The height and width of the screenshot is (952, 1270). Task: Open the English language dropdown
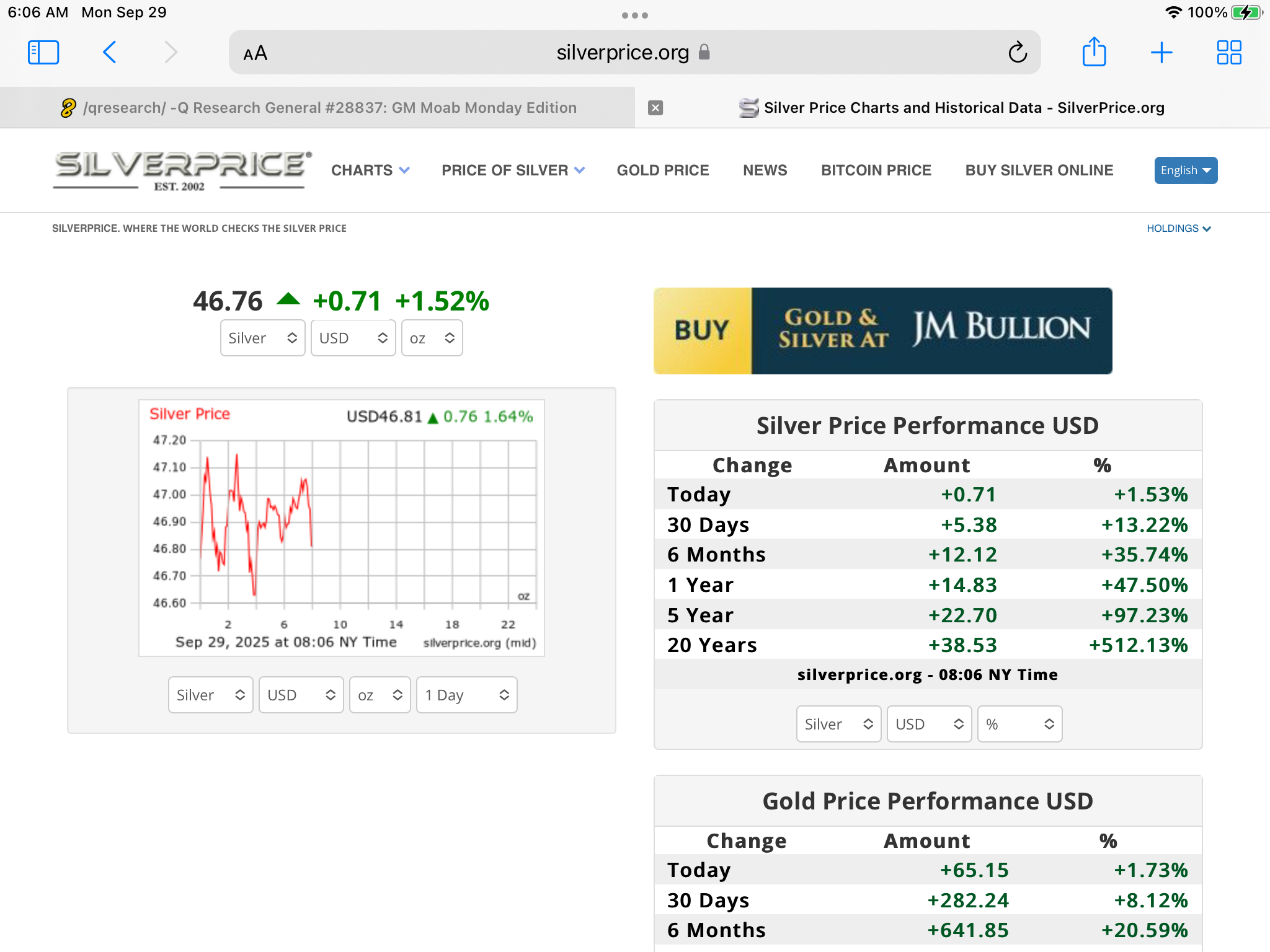pyautogui.click(x=1185, y=170)
